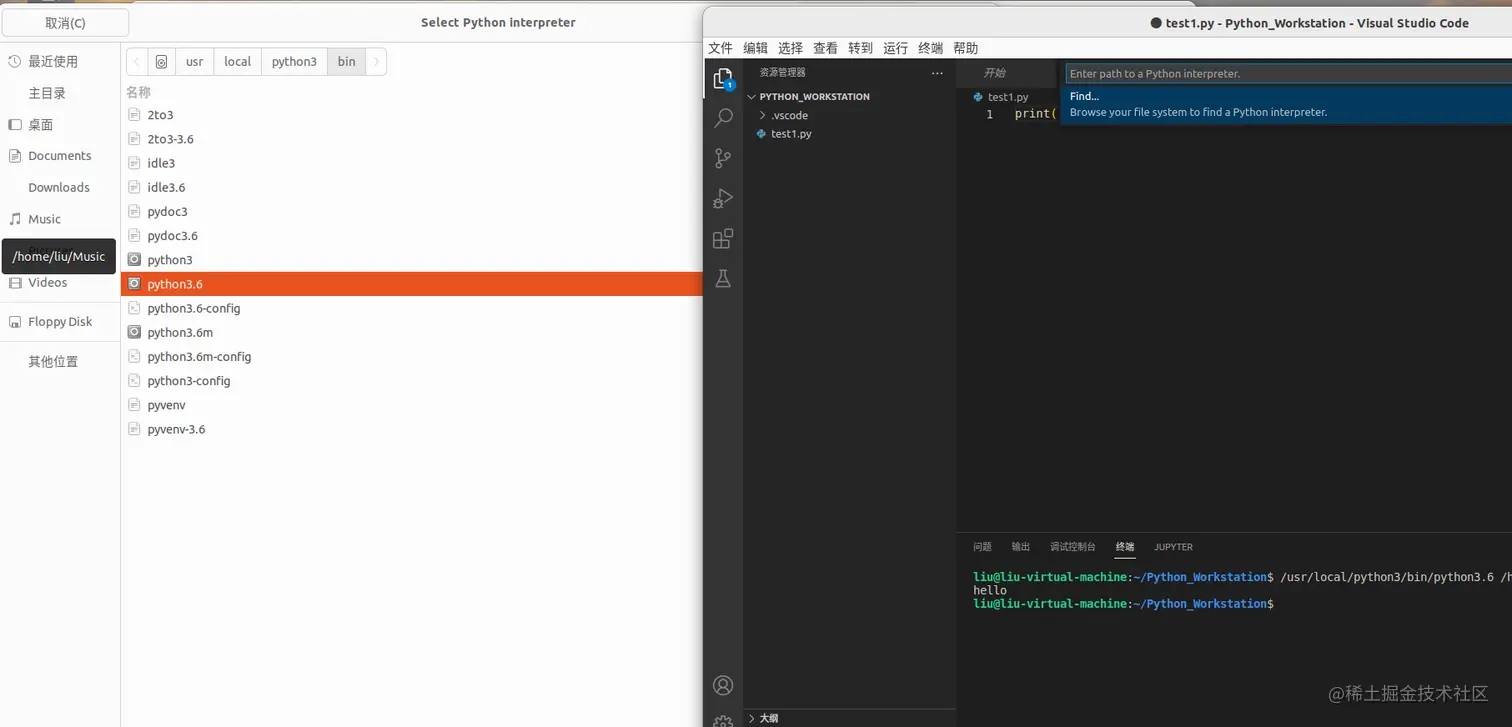This screenshot has height=727, width=1512.
Task: Open 桌面 in the file dialog sidebar
Action: tap(60, 125)
